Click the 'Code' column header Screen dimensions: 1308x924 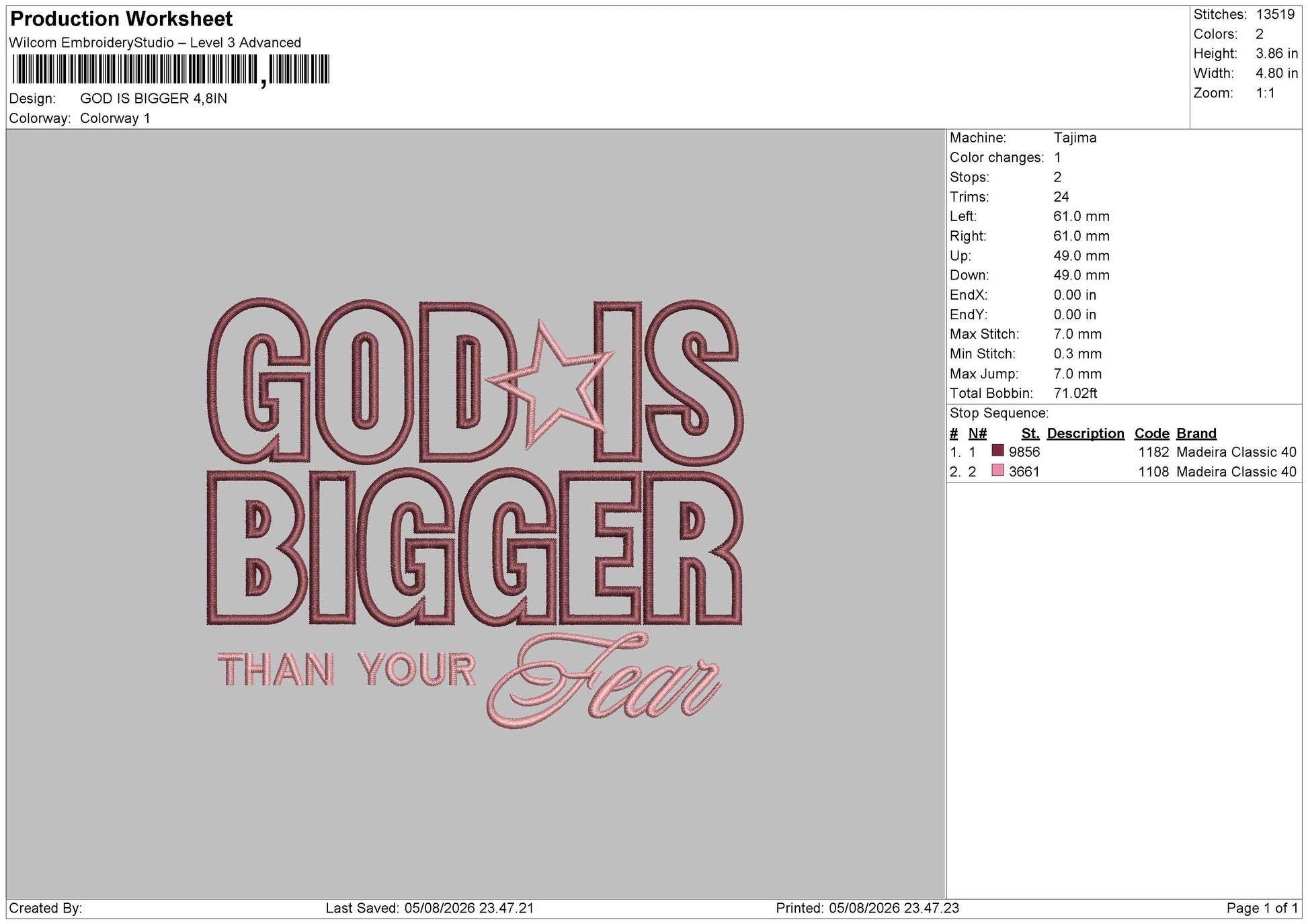[x=1151, y=433]
